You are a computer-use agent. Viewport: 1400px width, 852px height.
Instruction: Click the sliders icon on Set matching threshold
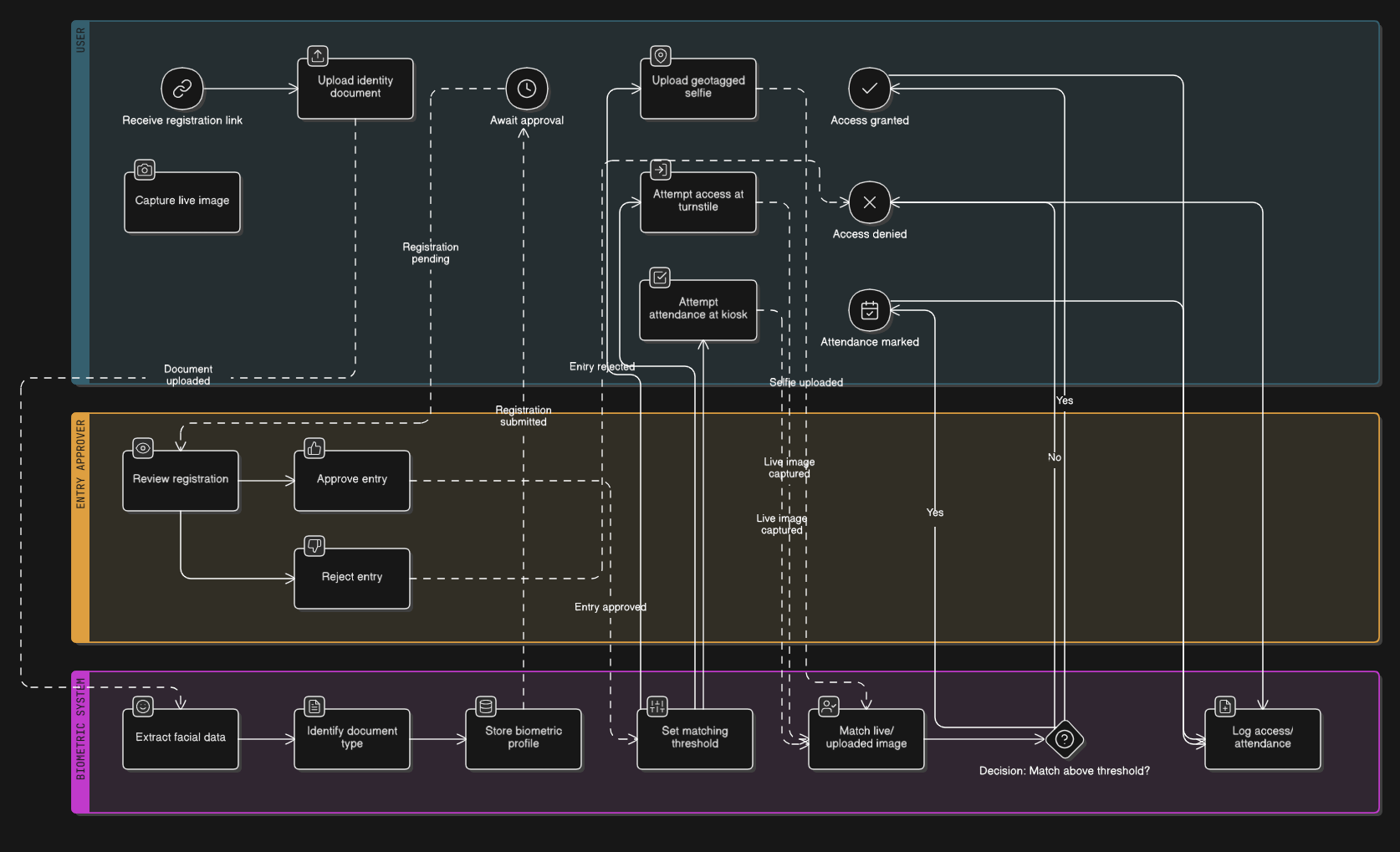[657, 707]
